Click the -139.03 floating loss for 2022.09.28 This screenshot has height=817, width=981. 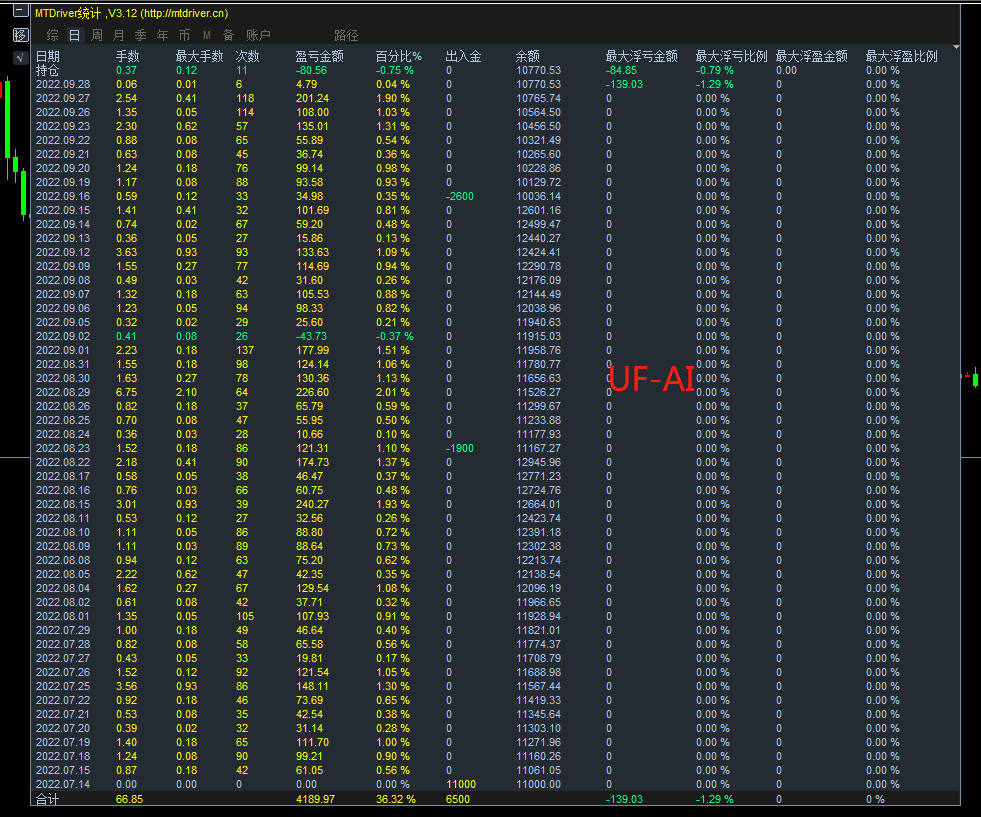[624, 84]
